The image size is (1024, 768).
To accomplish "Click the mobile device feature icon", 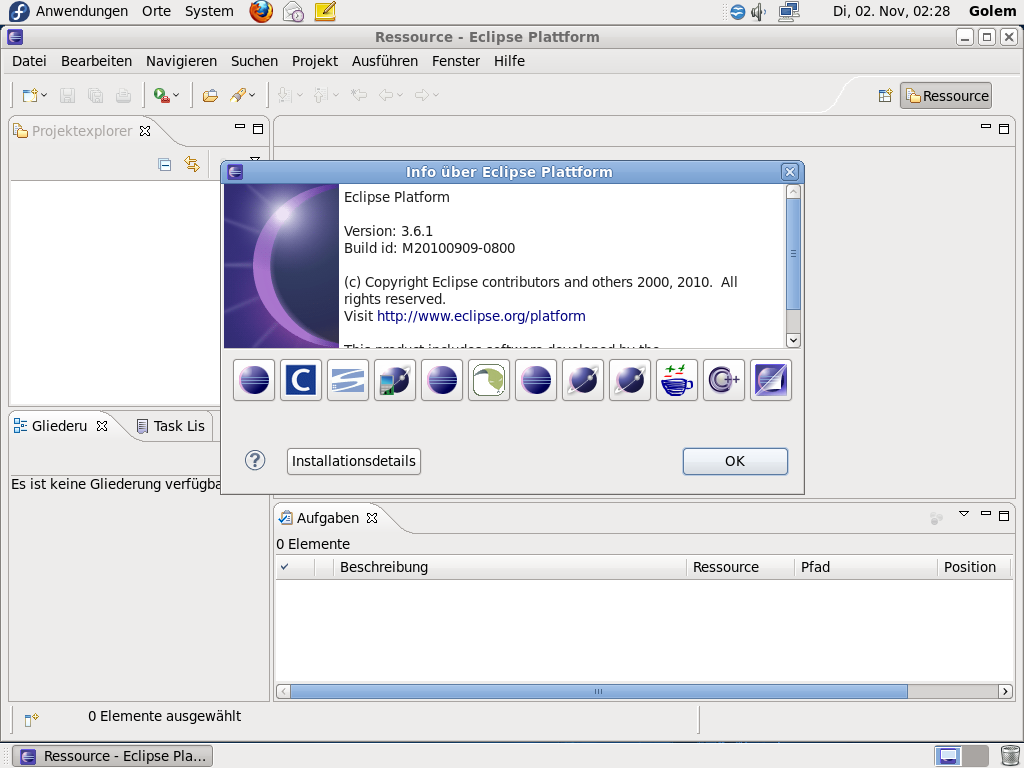I will coord(395,380).
